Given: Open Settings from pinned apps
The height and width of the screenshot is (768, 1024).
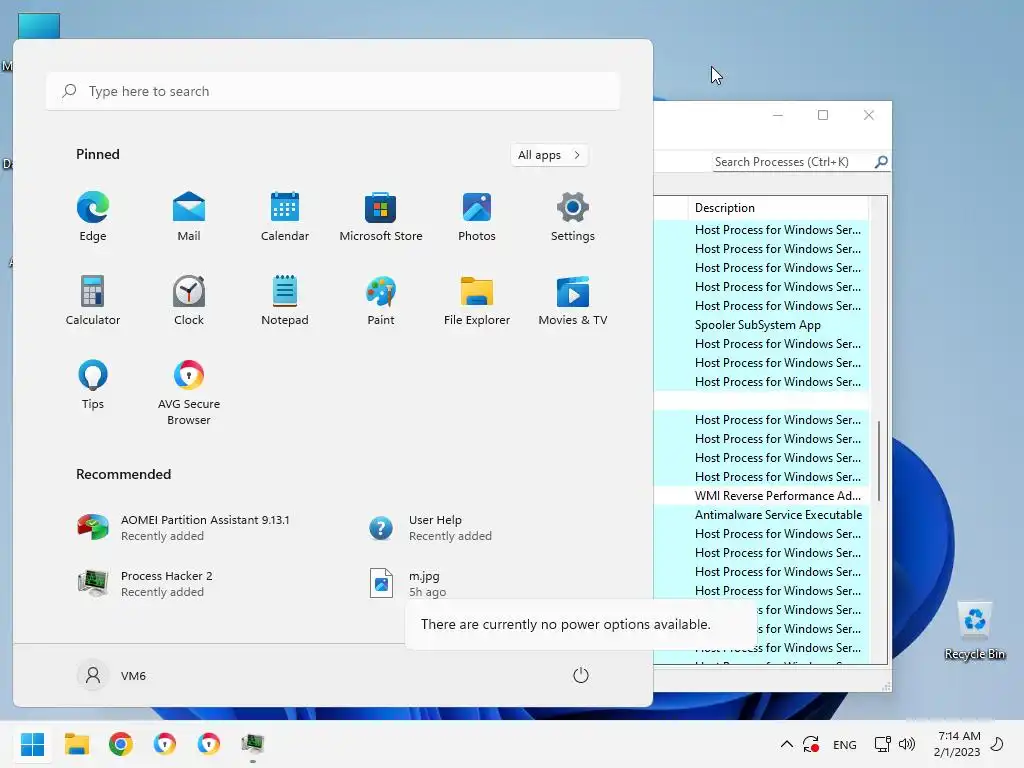Looking at the screenshot, I should [x=573, y=216].
